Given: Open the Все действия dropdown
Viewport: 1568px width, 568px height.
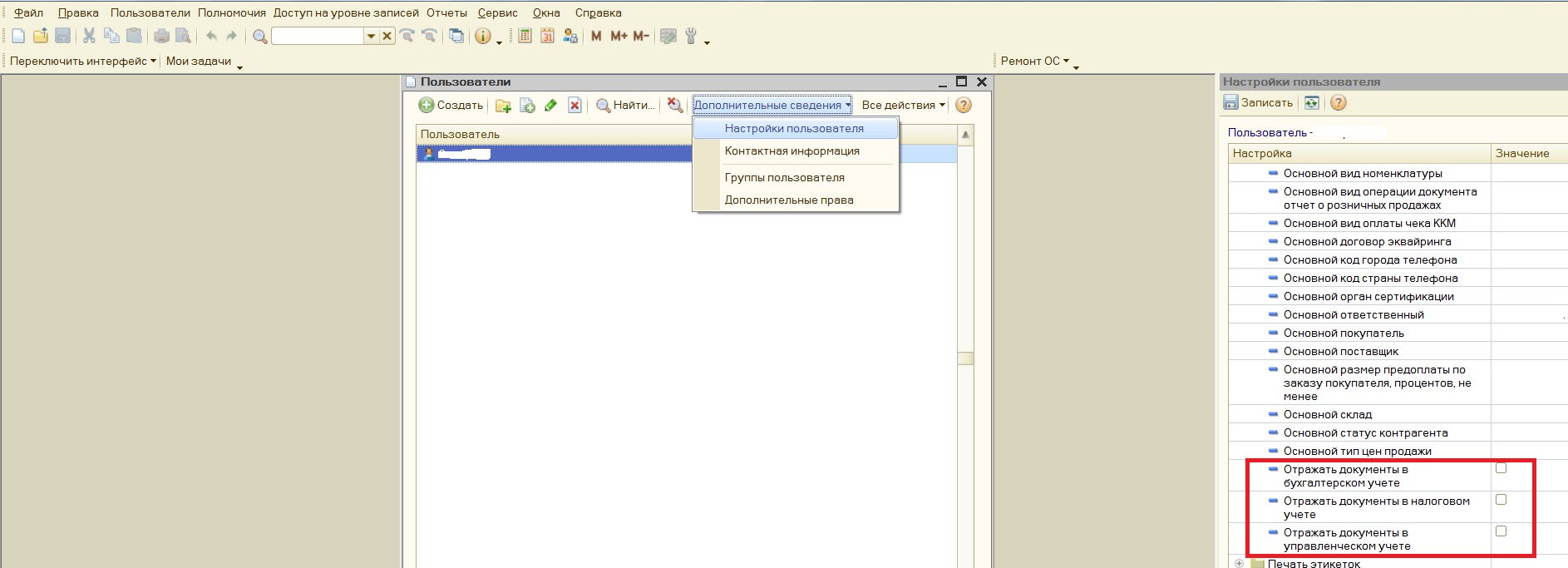Looking at the screenshot, I should pyautogui.click(x=904, y=106).
